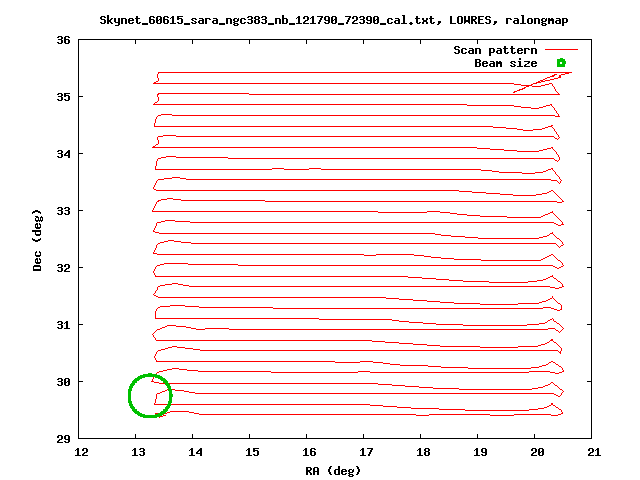Click the y-axis tick label 36

[x=63, y=40]
